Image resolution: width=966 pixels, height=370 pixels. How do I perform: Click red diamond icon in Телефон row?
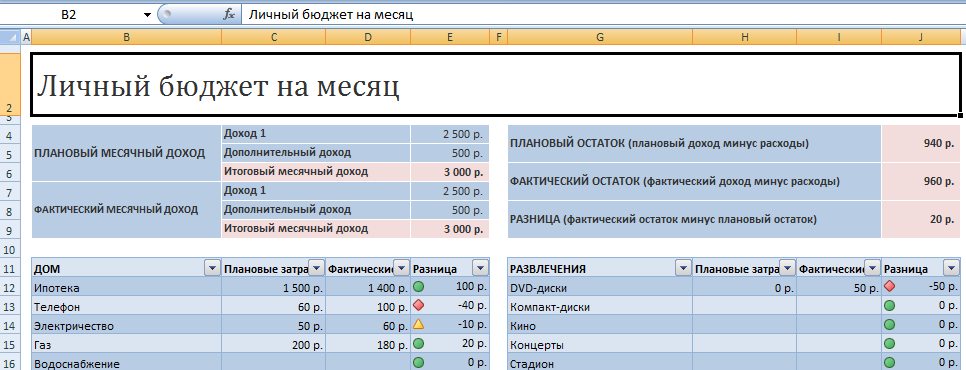click(418, 305)
